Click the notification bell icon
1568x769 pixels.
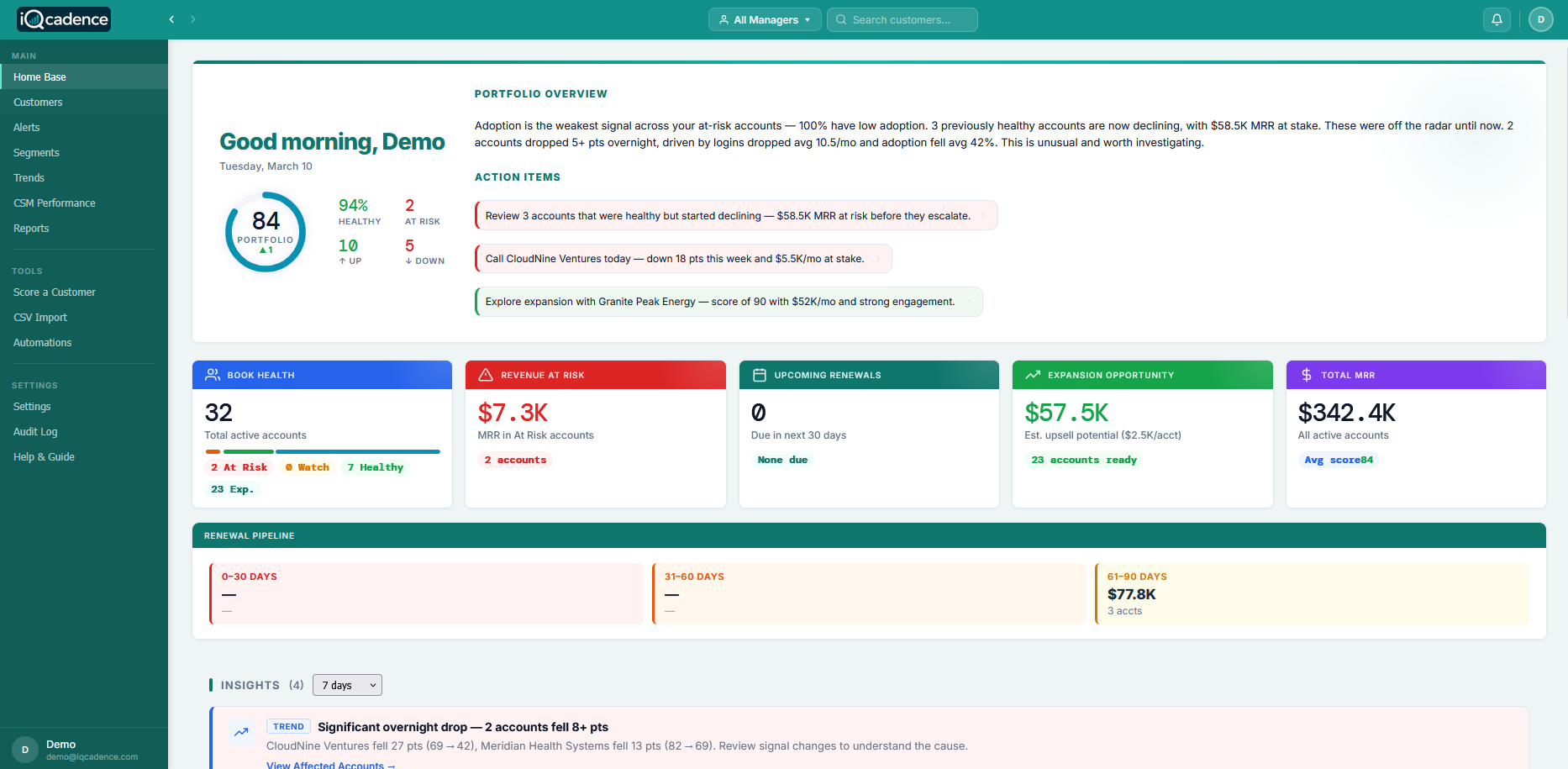pyautogui.click(x=1497, y=18)
